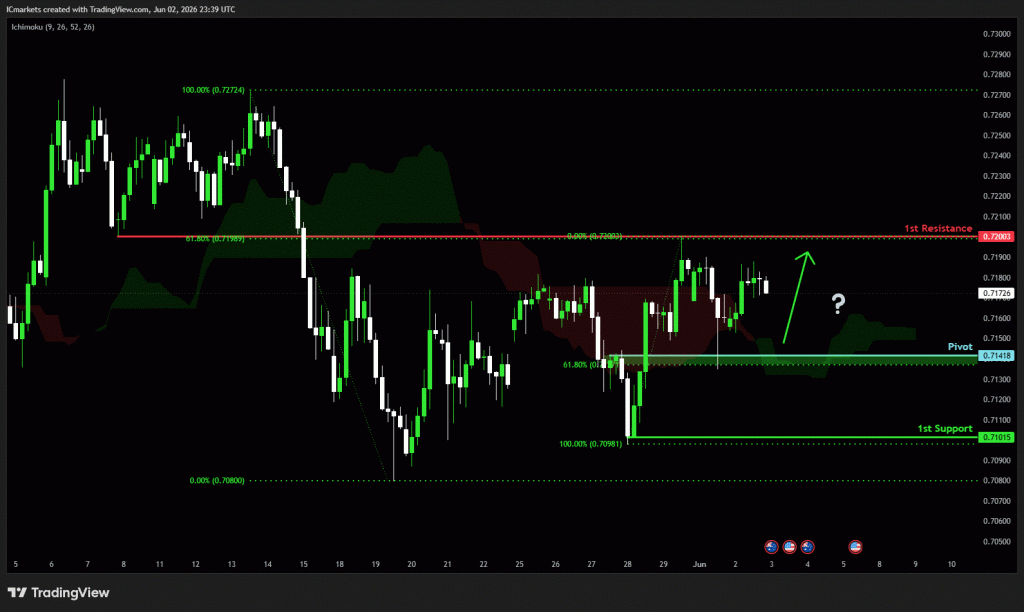Click the current price label 0.71726

click(997, 293)
